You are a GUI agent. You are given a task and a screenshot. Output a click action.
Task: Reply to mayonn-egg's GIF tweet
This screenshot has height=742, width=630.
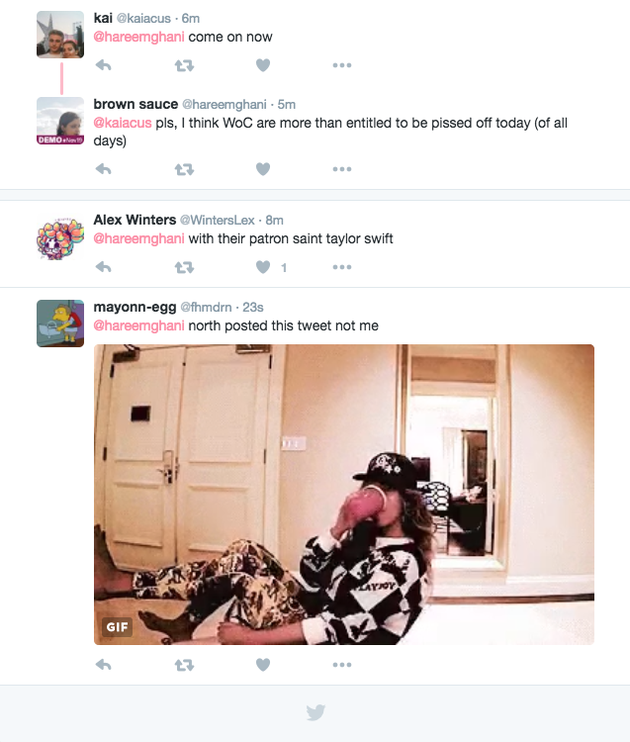click(103, 665)
